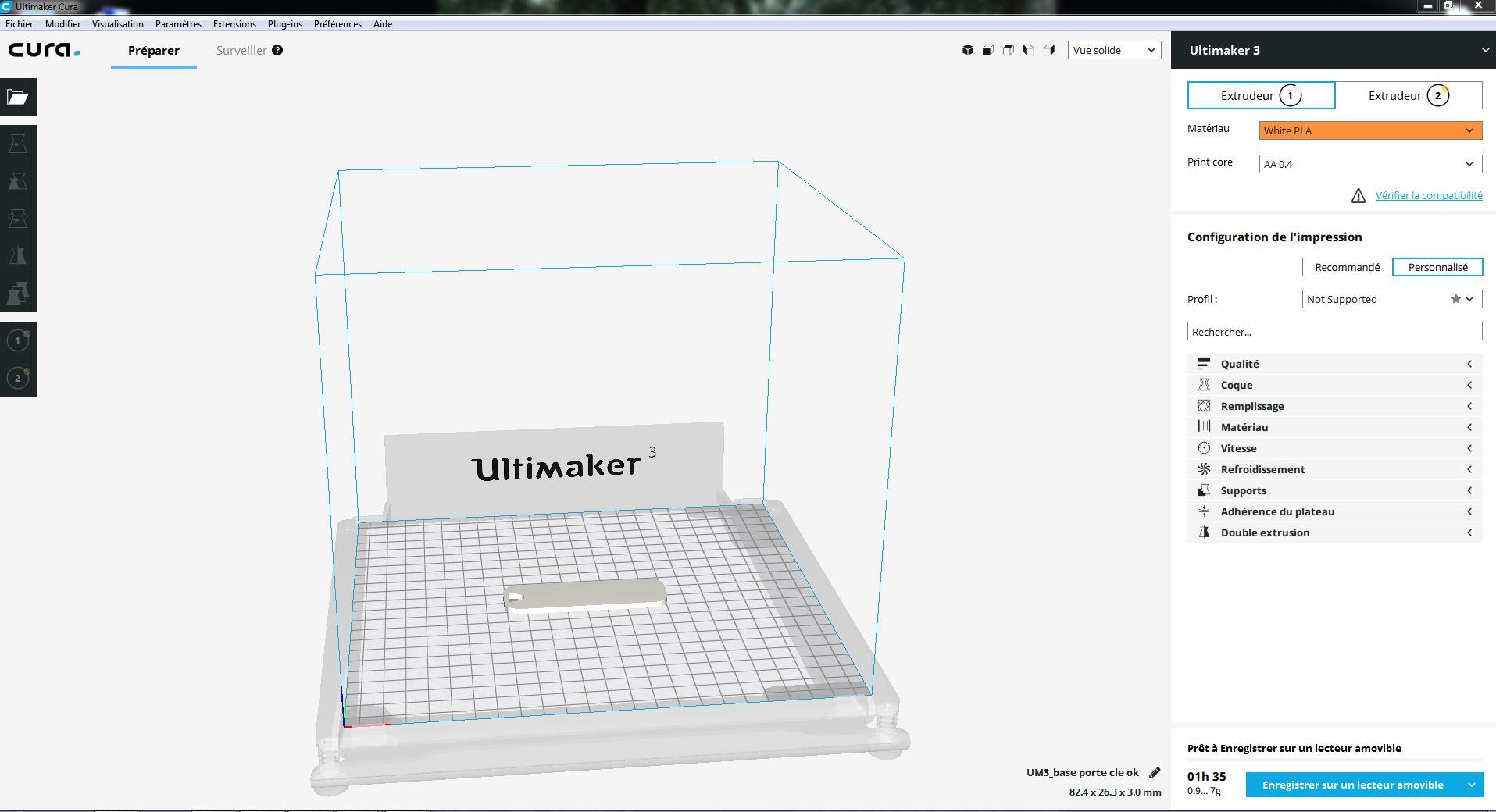This screenshot has width=1496, height=812.
Task: Open the Fichier menu
Action: (20, 24)
